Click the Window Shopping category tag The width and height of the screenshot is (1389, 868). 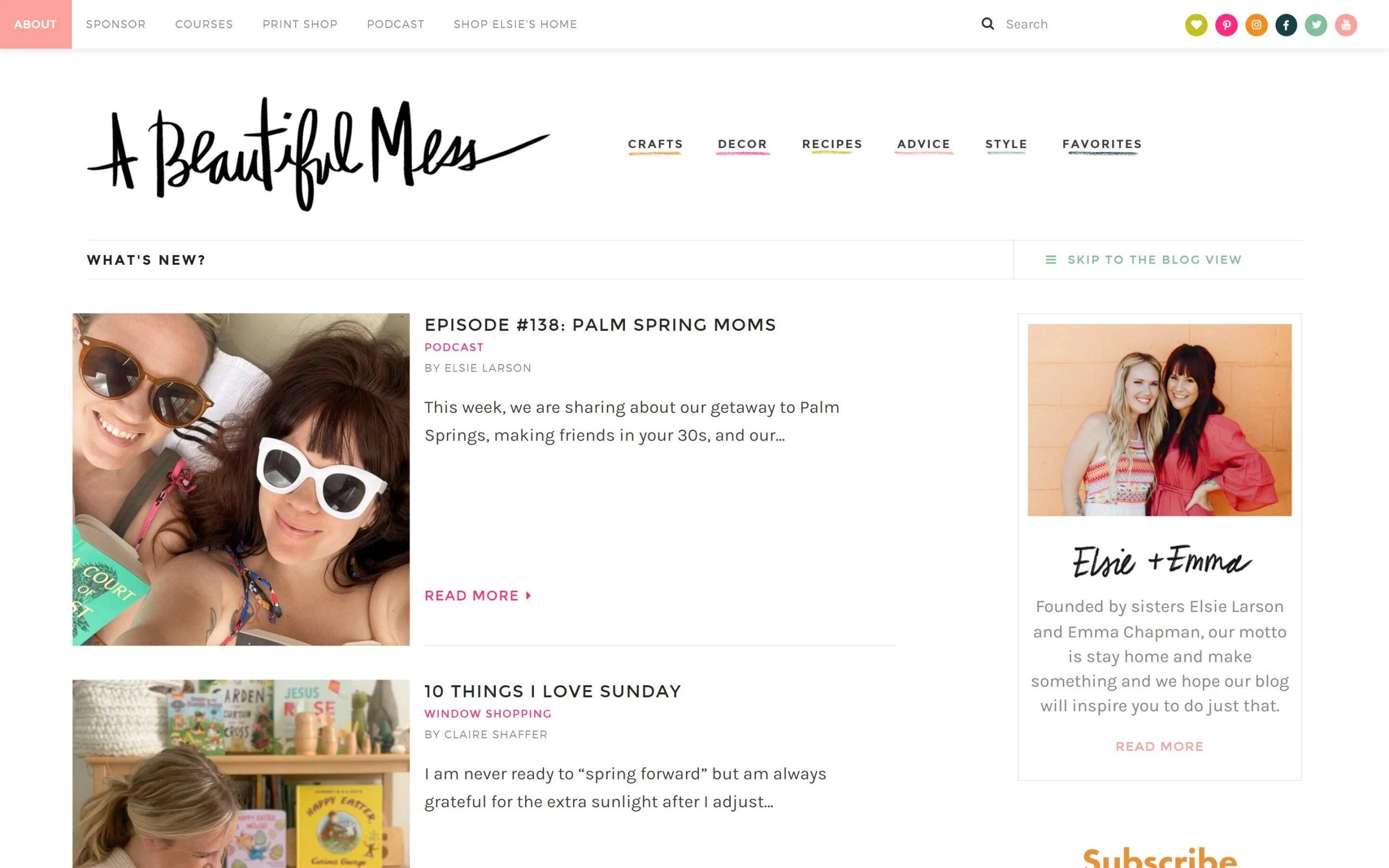488,713
